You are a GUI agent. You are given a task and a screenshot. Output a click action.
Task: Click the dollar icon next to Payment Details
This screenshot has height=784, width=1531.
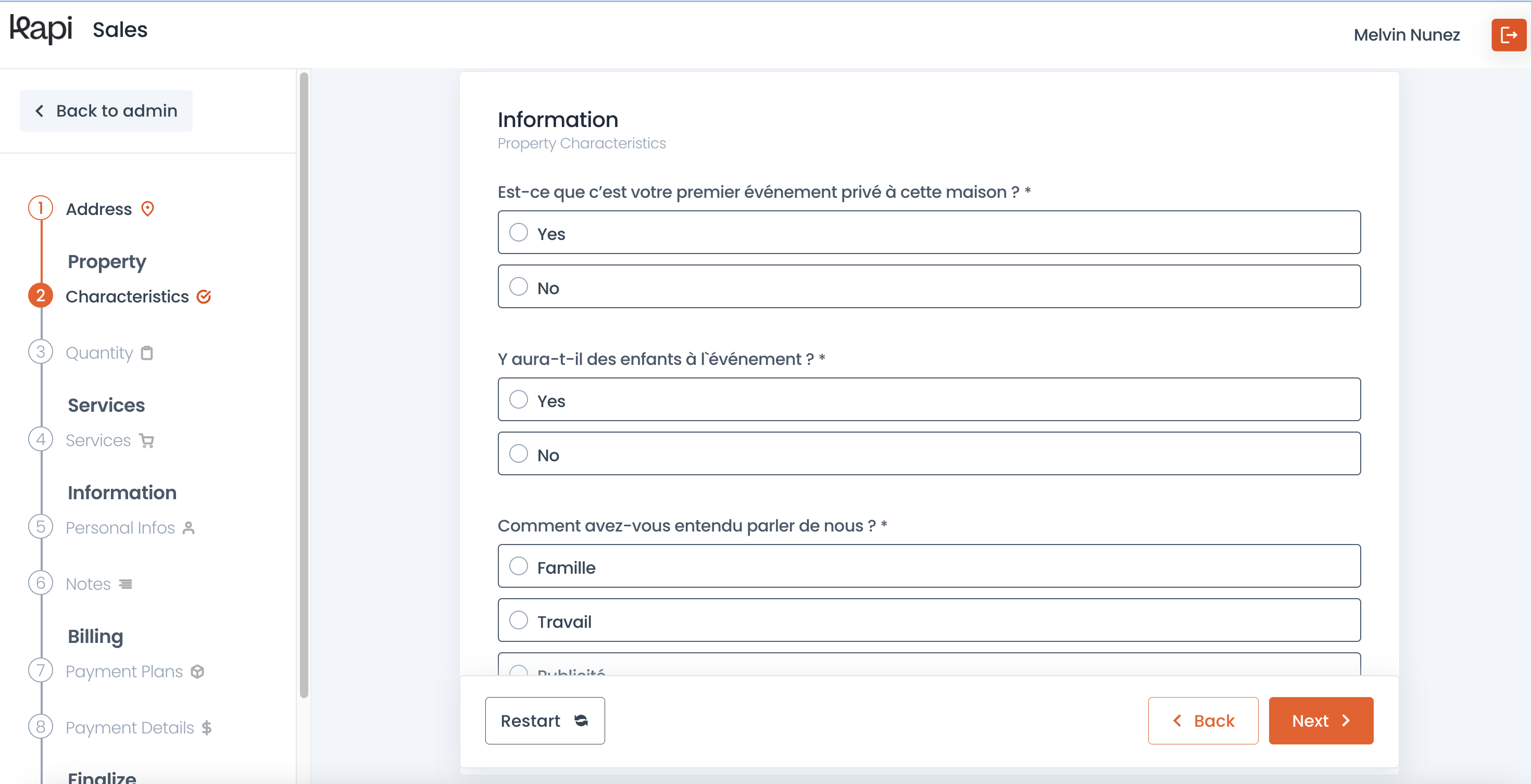206,728
